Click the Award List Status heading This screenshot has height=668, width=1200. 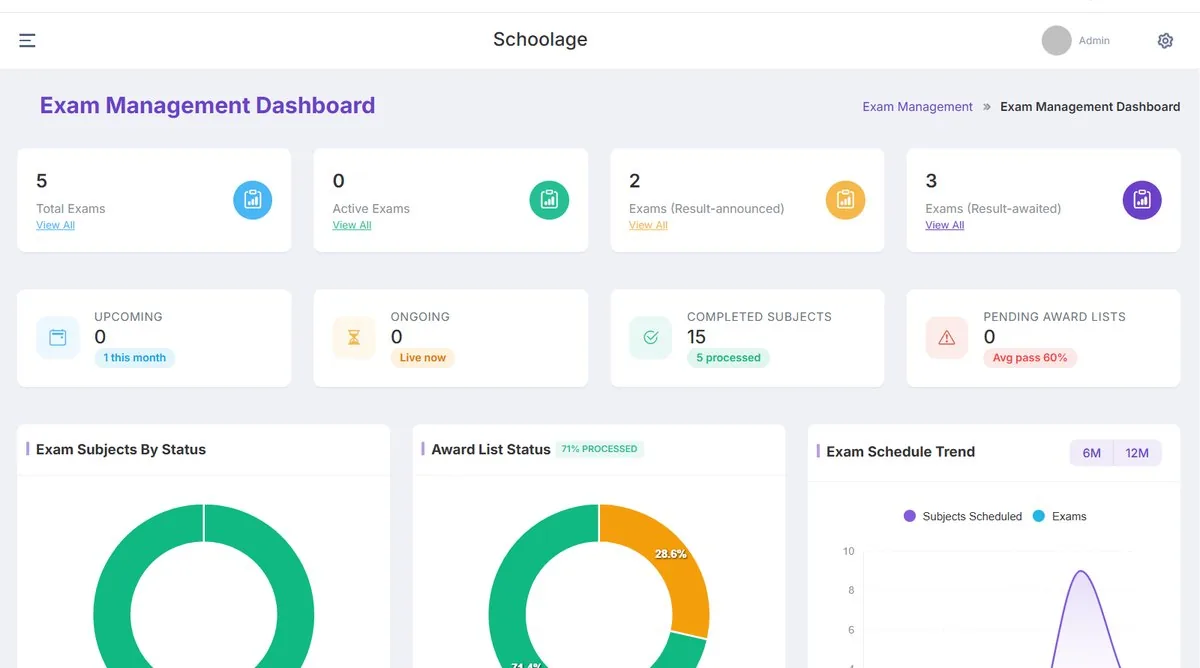coord(491,450)
